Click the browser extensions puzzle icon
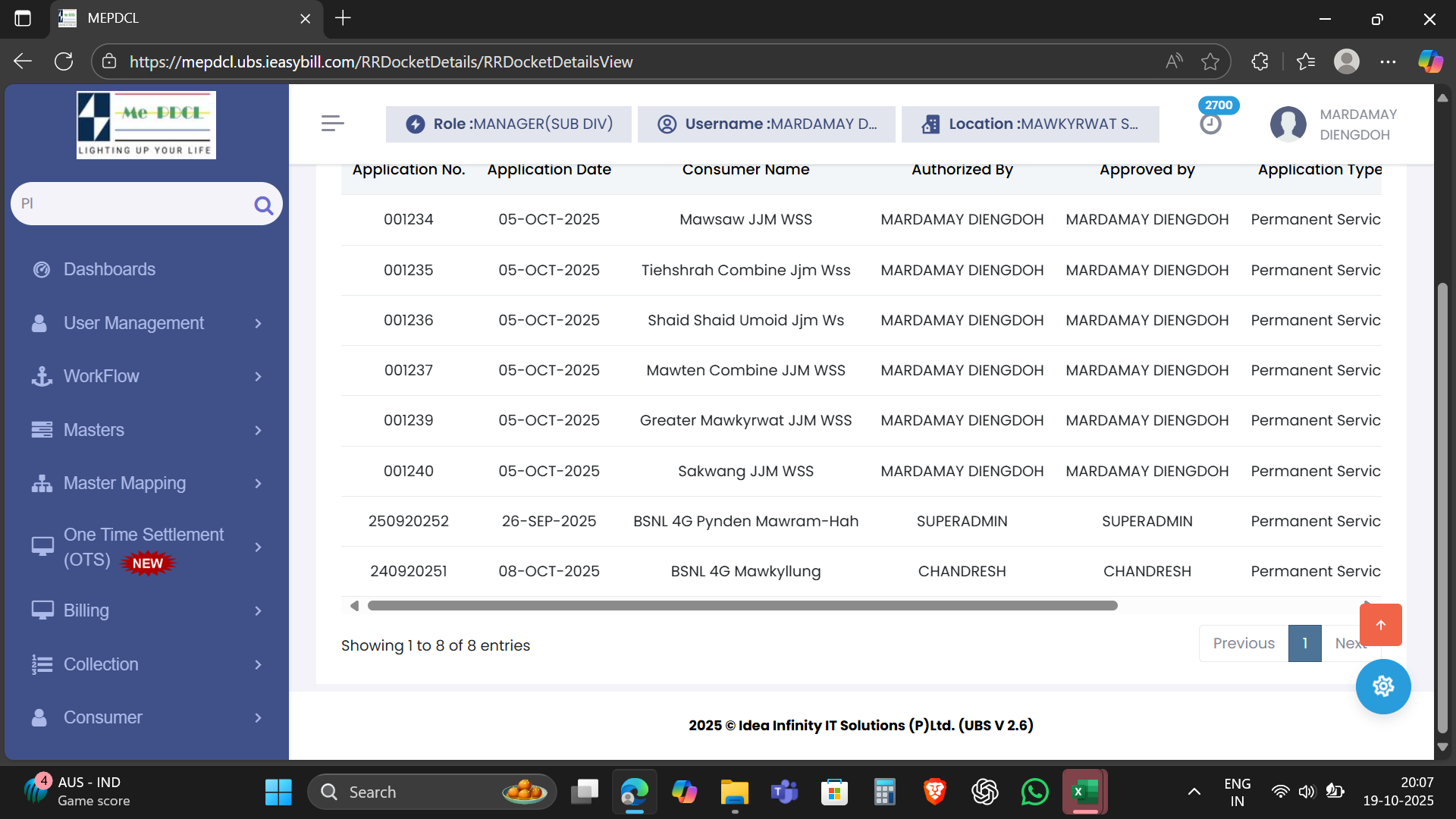 [x=1260, y=61]
